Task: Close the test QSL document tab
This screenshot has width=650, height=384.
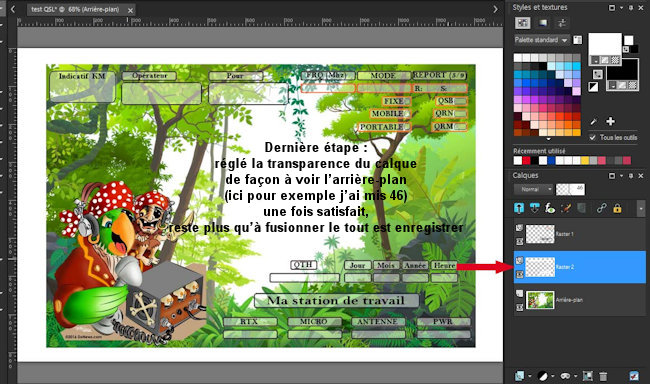Action: 130,10
